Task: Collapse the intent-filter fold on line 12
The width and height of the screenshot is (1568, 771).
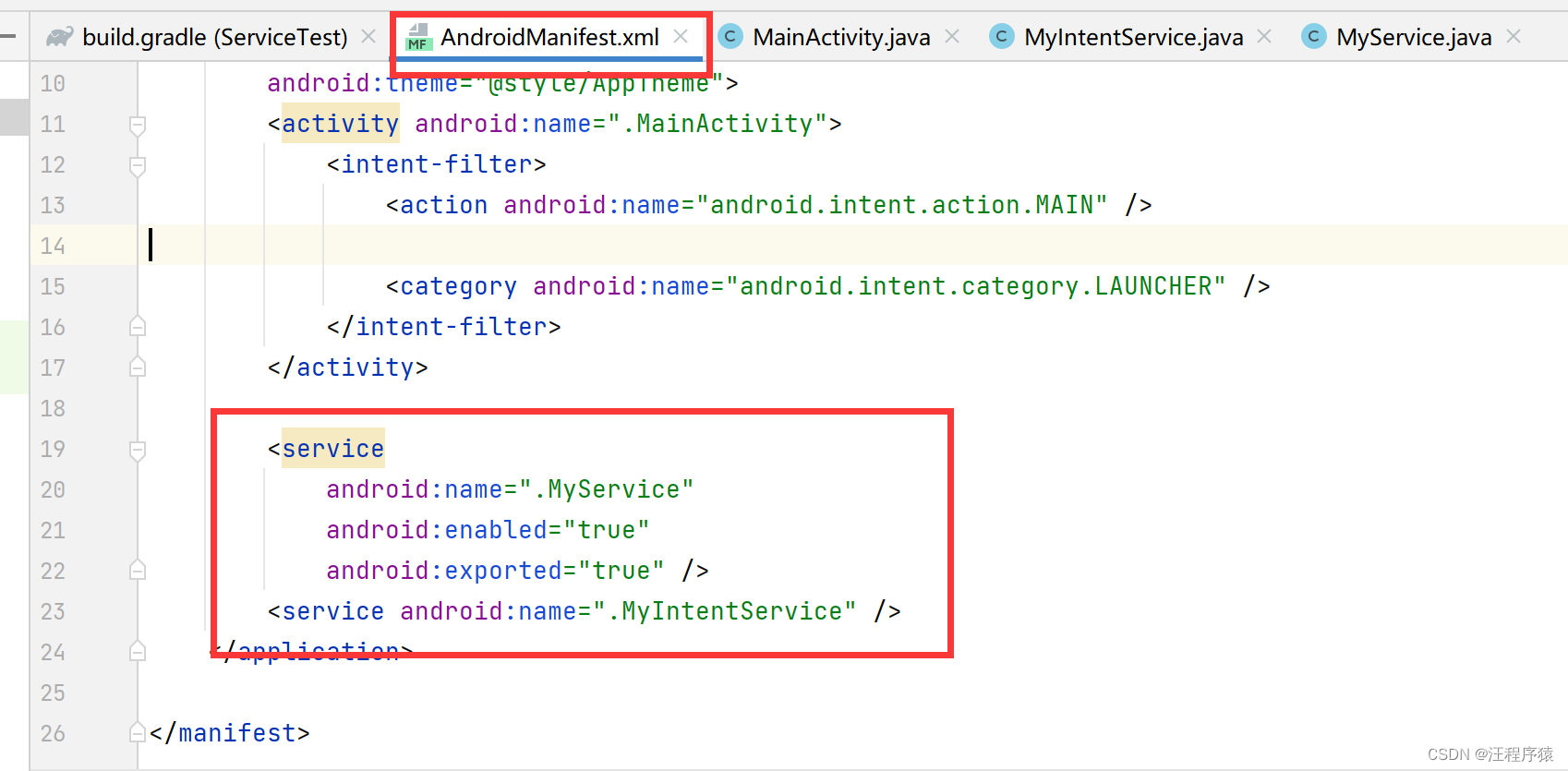Action: 138,165
